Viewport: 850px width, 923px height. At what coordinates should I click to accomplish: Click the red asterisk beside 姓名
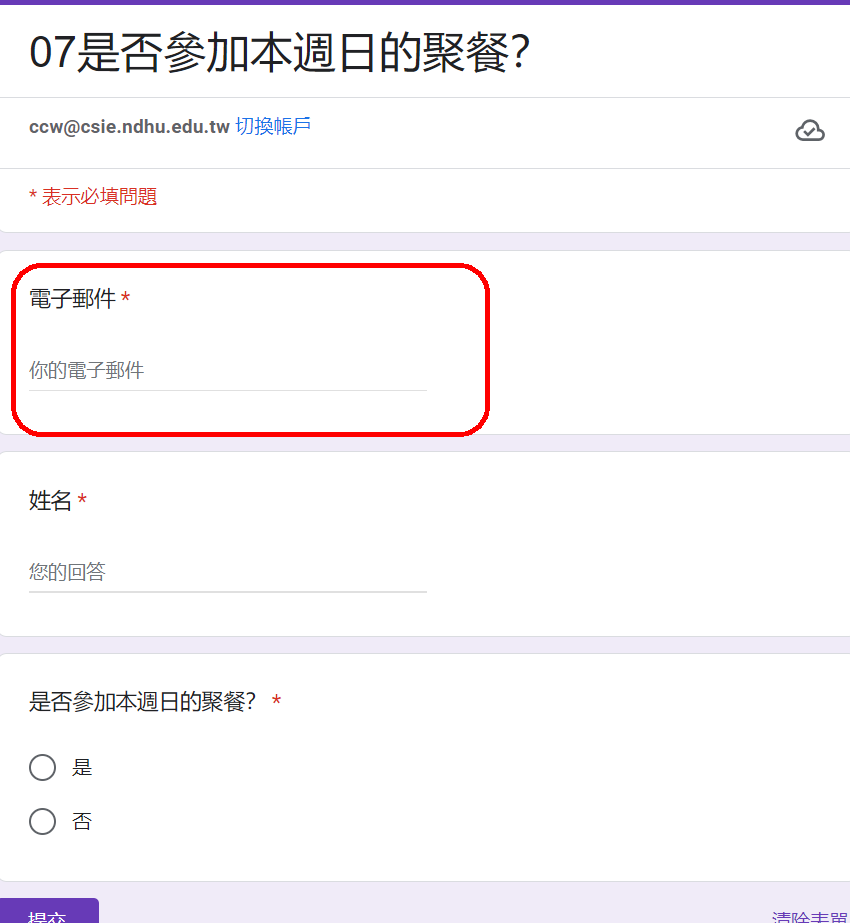point(82,501)
